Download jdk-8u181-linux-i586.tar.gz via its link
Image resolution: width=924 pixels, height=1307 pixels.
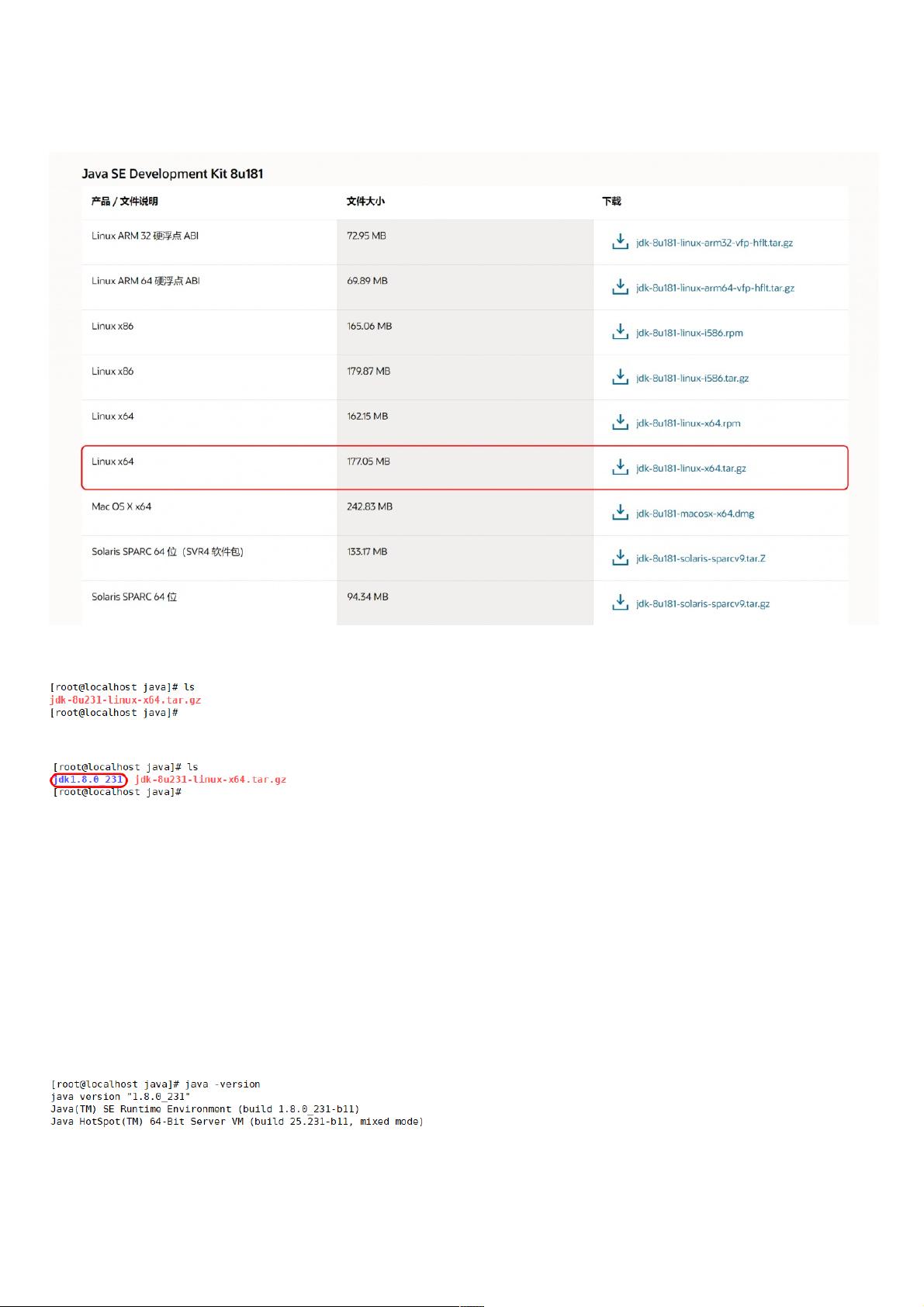[692, 378]
